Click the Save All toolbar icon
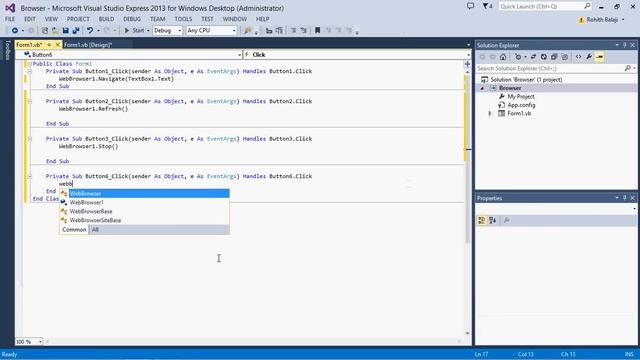 tap(76, 31)
